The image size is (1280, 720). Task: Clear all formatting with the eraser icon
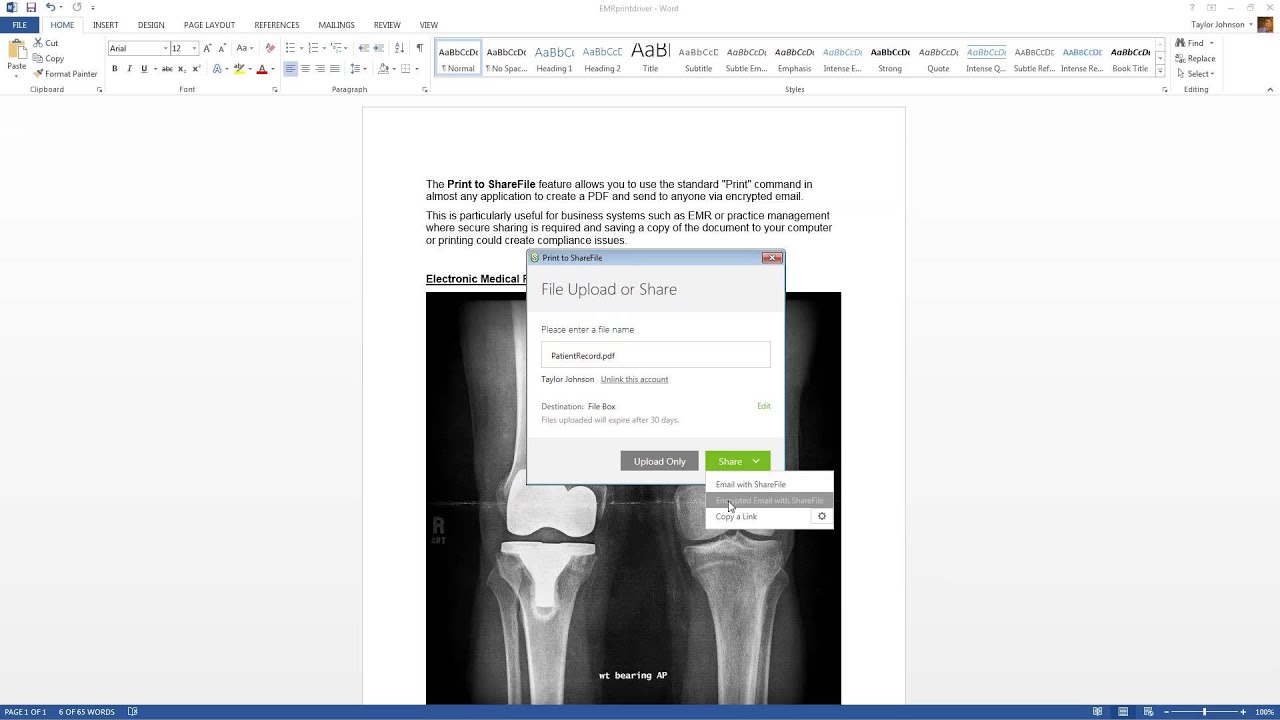pos(270,48)
